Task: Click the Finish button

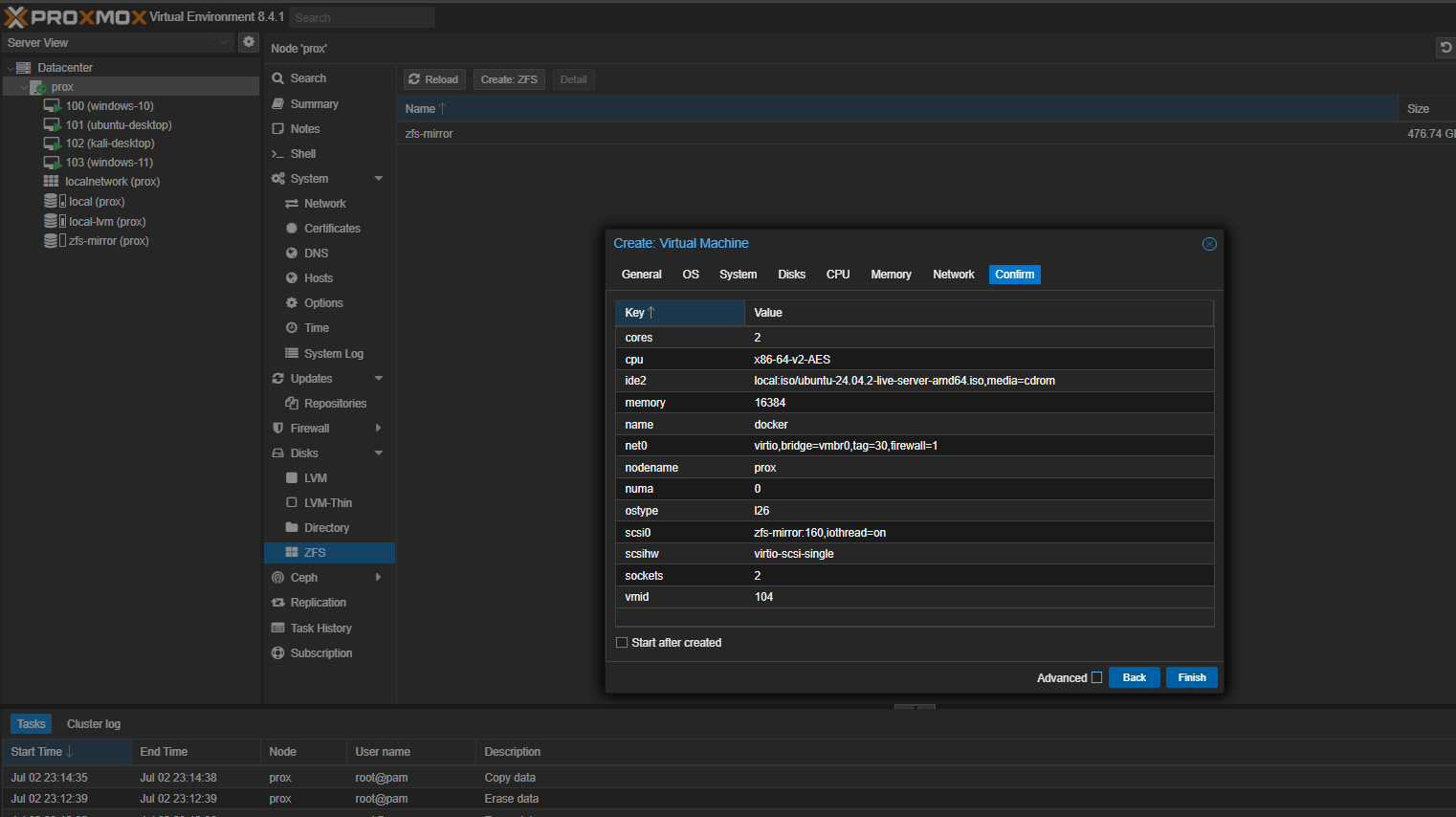Action: point(1191,677)
